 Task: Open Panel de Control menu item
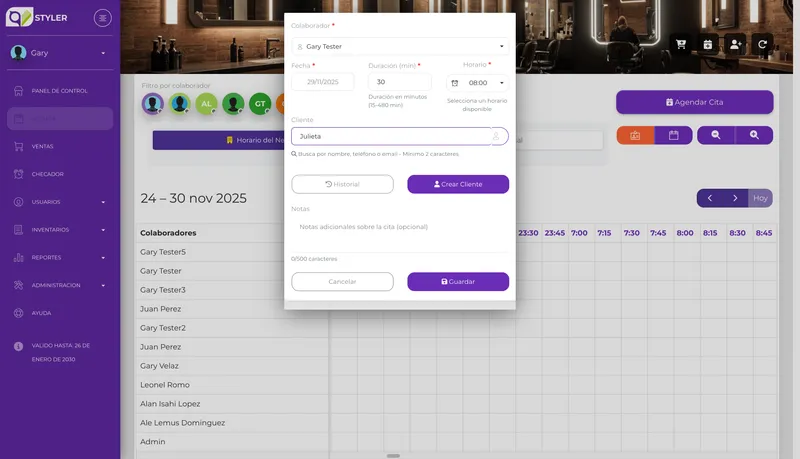tap(60, 91)
